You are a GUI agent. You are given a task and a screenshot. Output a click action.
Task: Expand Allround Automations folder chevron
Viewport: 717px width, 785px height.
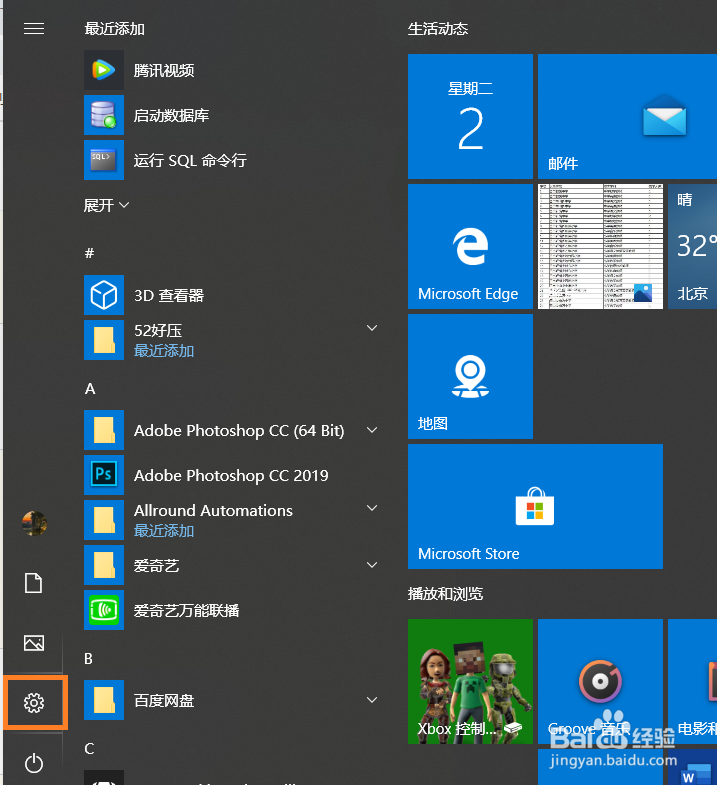click(x=372, y=508)
